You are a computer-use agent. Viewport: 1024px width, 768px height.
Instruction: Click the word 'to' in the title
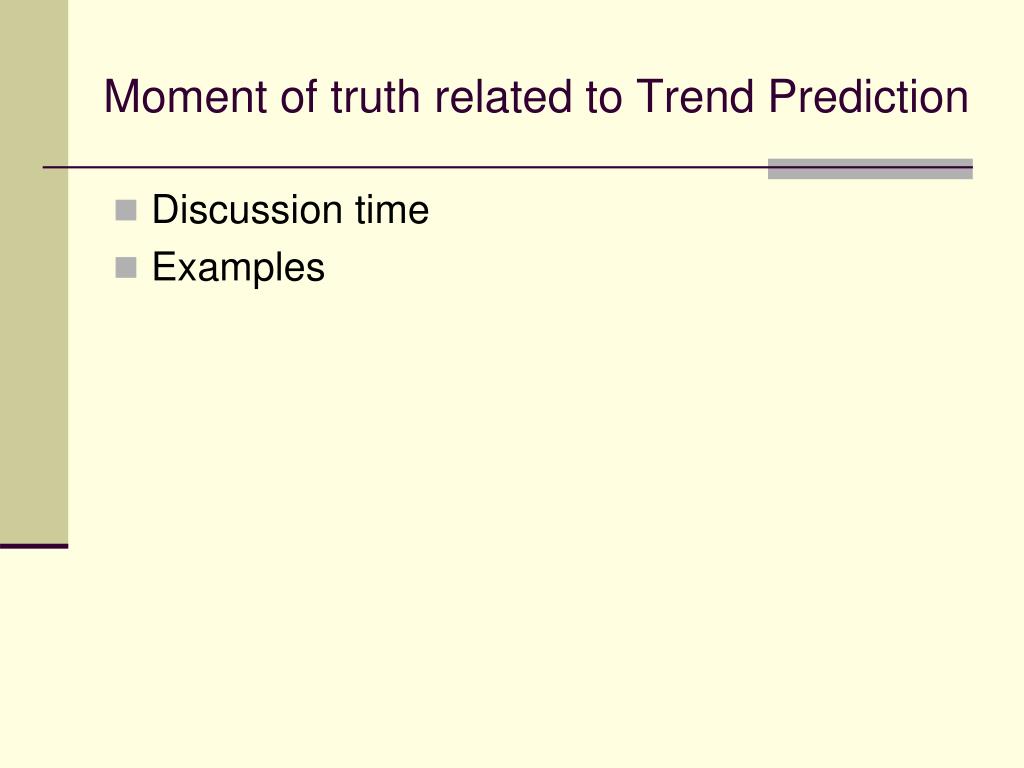[603, 98]
